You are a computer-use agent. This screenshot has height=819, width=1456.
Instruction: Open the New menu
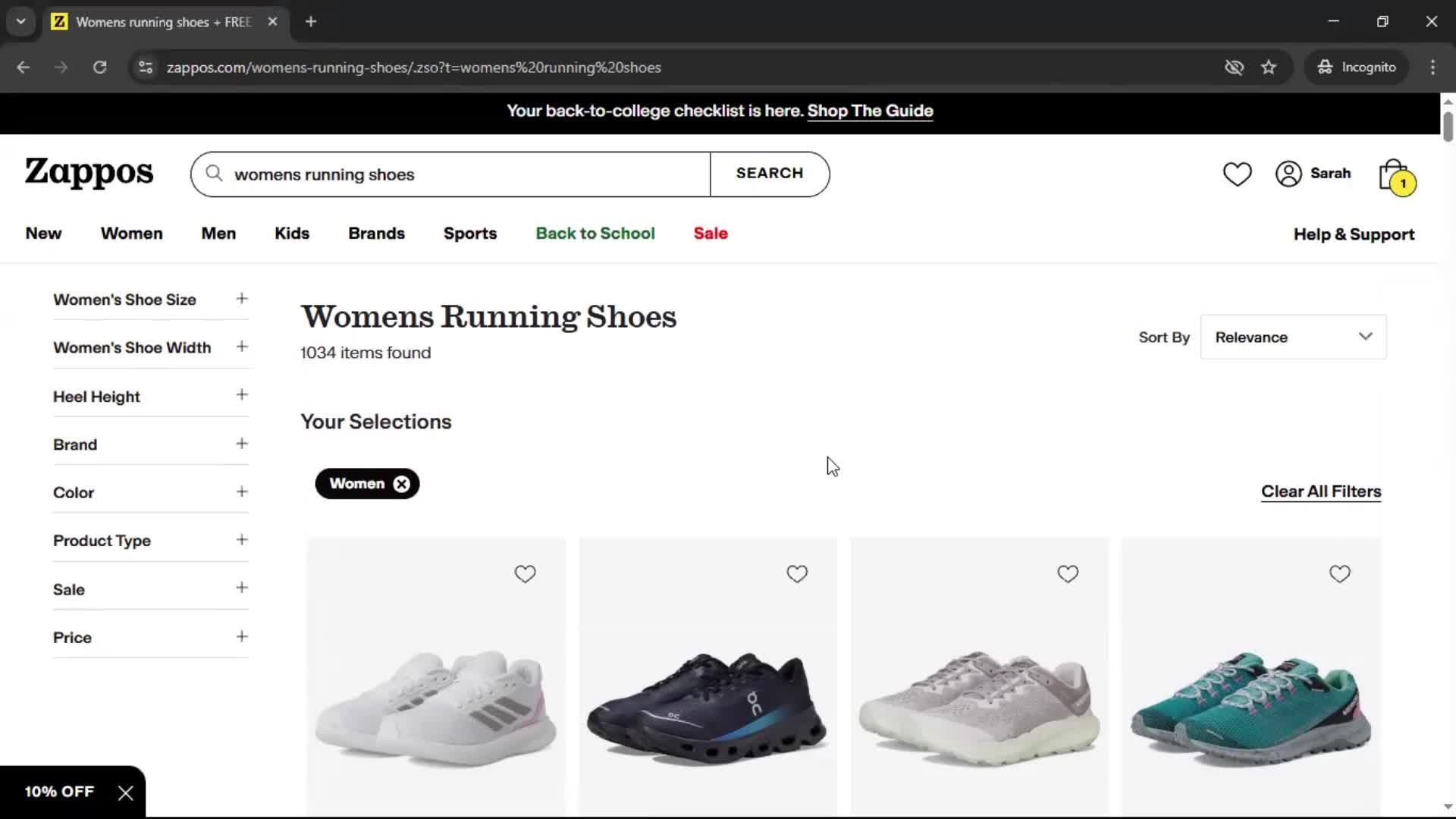click(43, 234)
